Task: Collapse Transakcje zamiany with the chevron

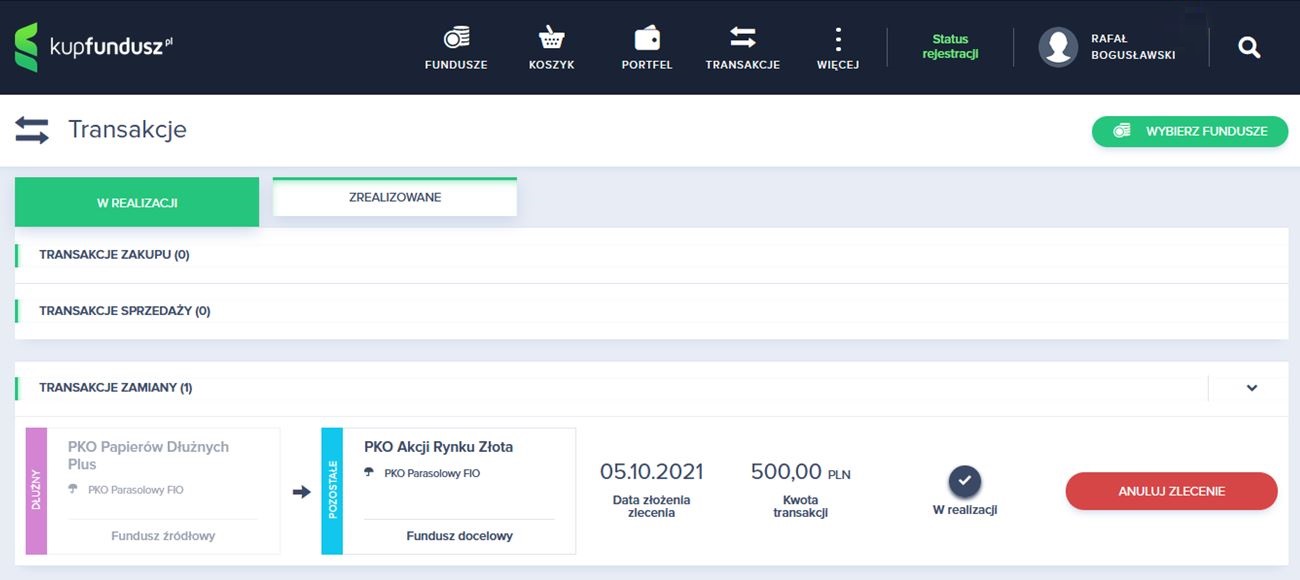Action: pos(1252,388)
